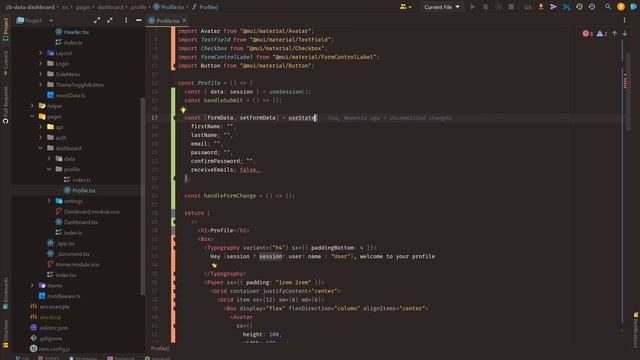The height and width of the screenshot is (360, 640).
Task: Toggle the Commit tool window stripe button
Action: 5,63
